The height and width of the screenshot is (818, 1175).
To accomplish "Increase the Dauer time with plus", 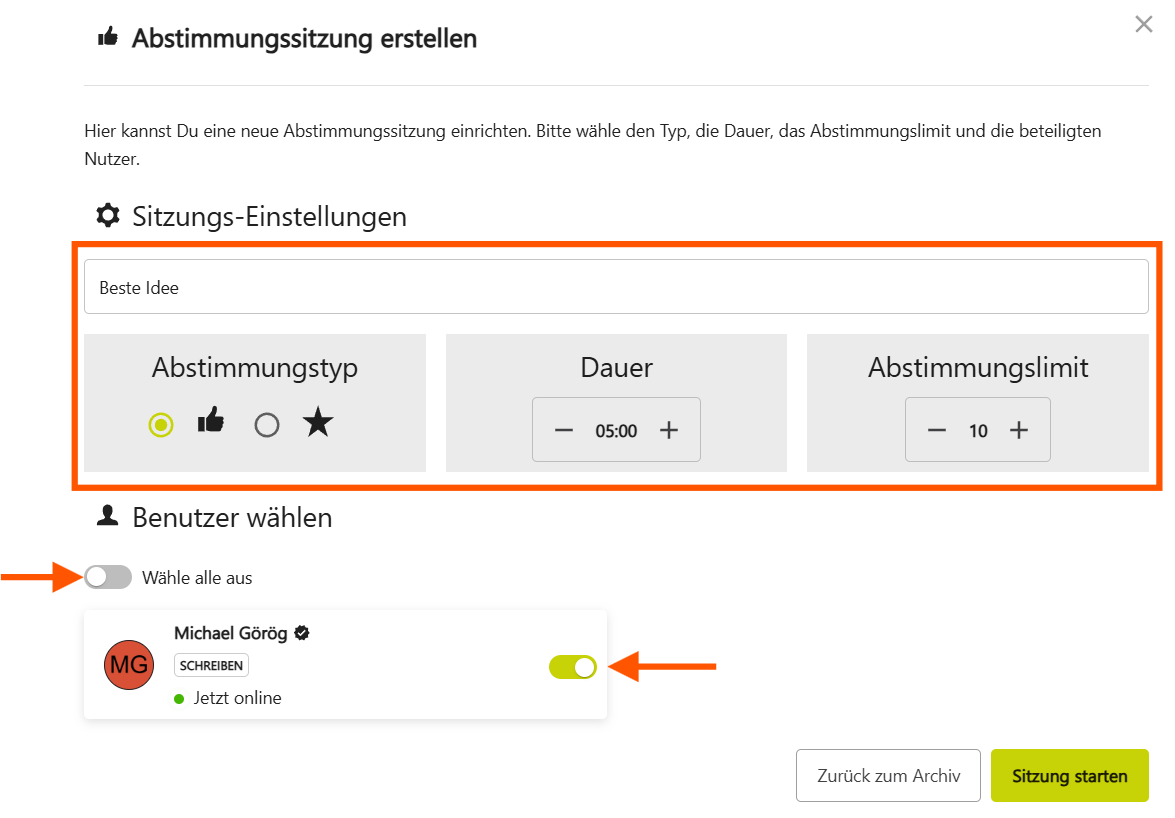I will pyautogui.click(x=669, y=431).
